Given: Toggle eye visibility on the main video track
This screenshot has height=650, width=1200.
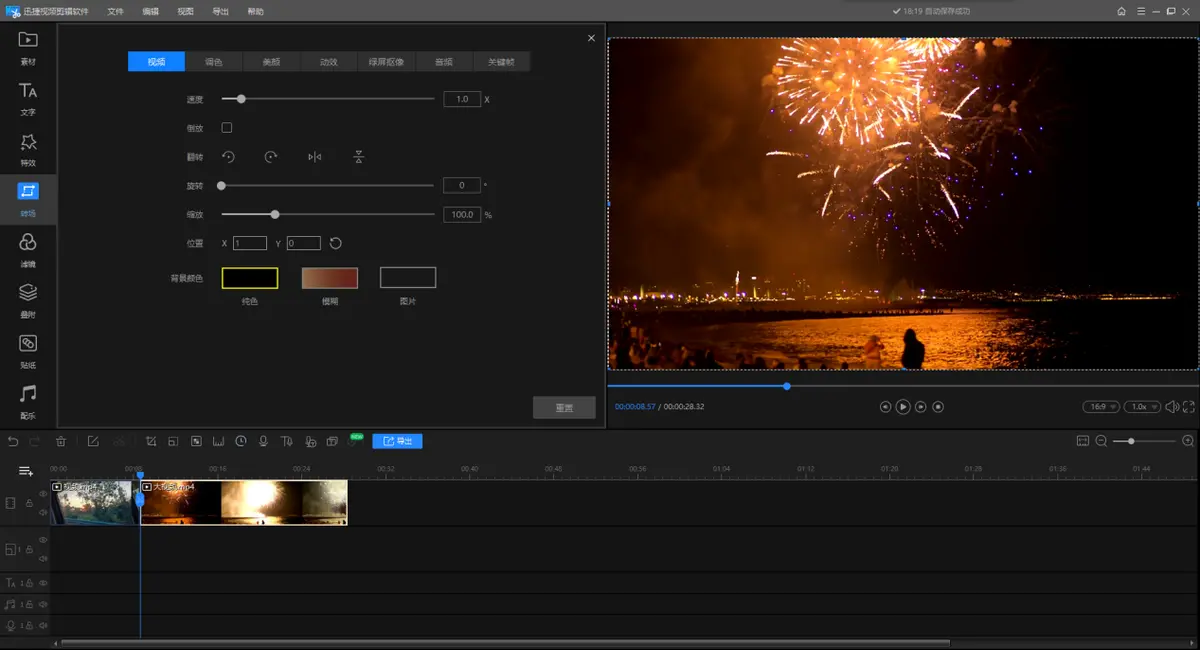Looking at the screenshot, I should (x=43, y=494).
